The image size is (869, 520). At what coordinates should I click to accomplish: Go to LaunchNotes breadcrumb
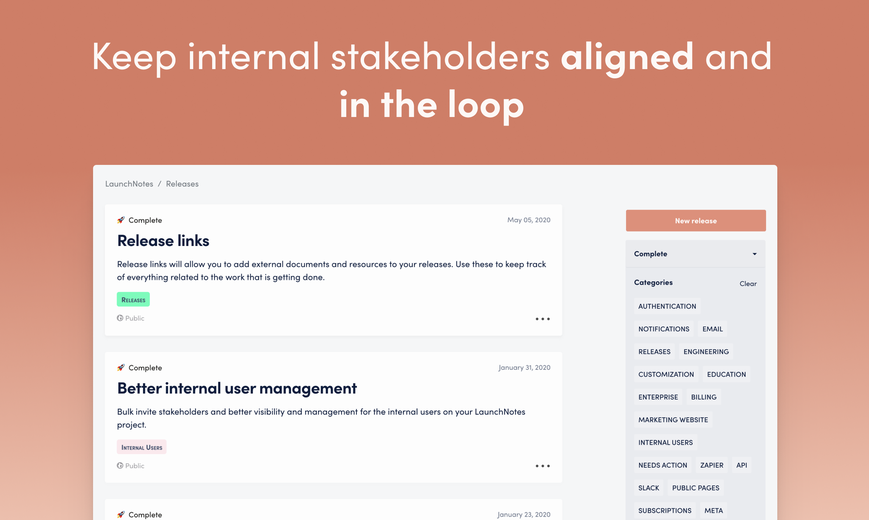click(129, 184)
